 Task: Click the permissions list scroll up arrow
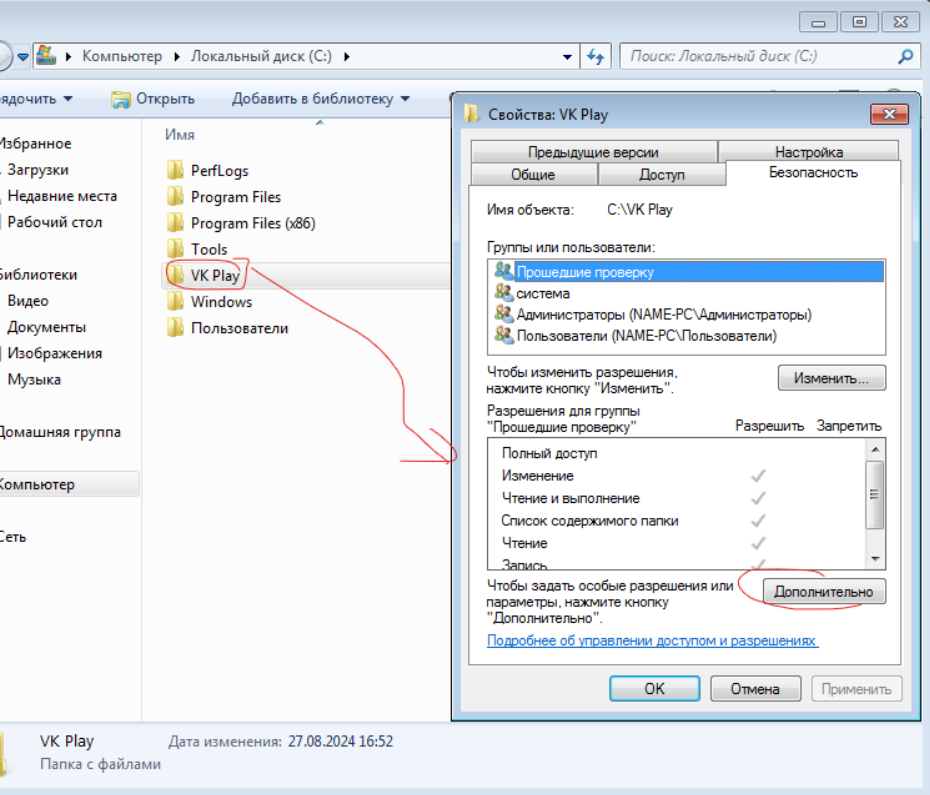pos(875,449)
